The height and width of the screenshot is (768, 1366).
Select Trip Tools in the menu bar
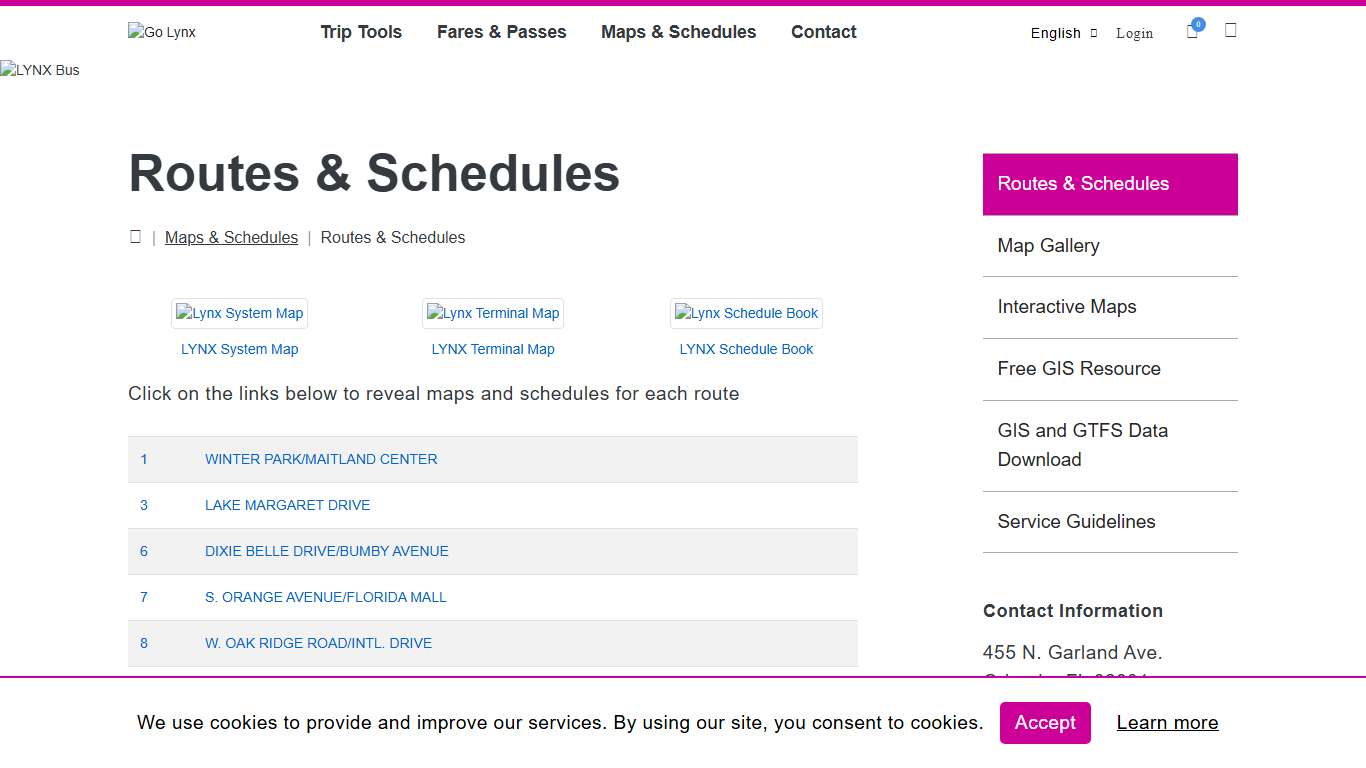pos(361,32)
